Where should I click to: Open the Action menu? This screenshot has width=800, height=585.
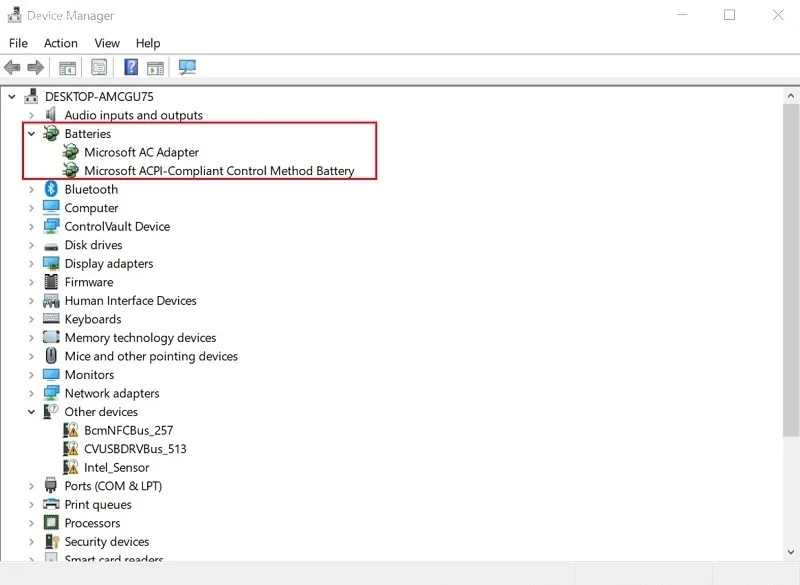[x=60, y=43]
